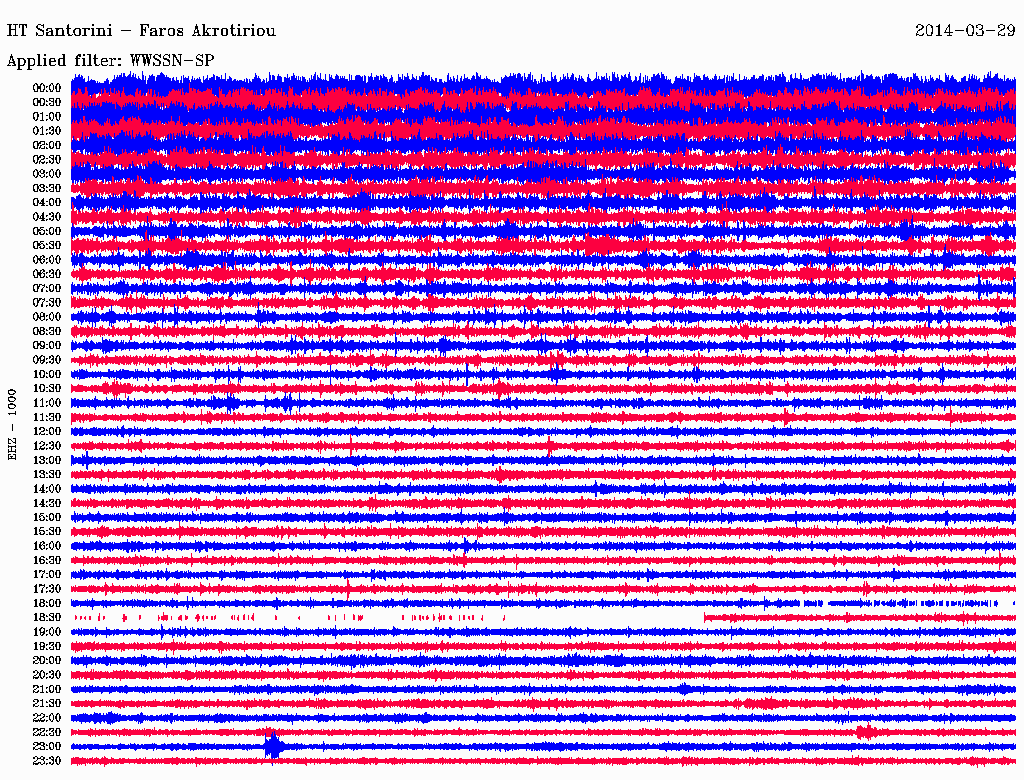Select the 05:00 time label
Screen dimensions: 1024x780
(x=46, y=231)
